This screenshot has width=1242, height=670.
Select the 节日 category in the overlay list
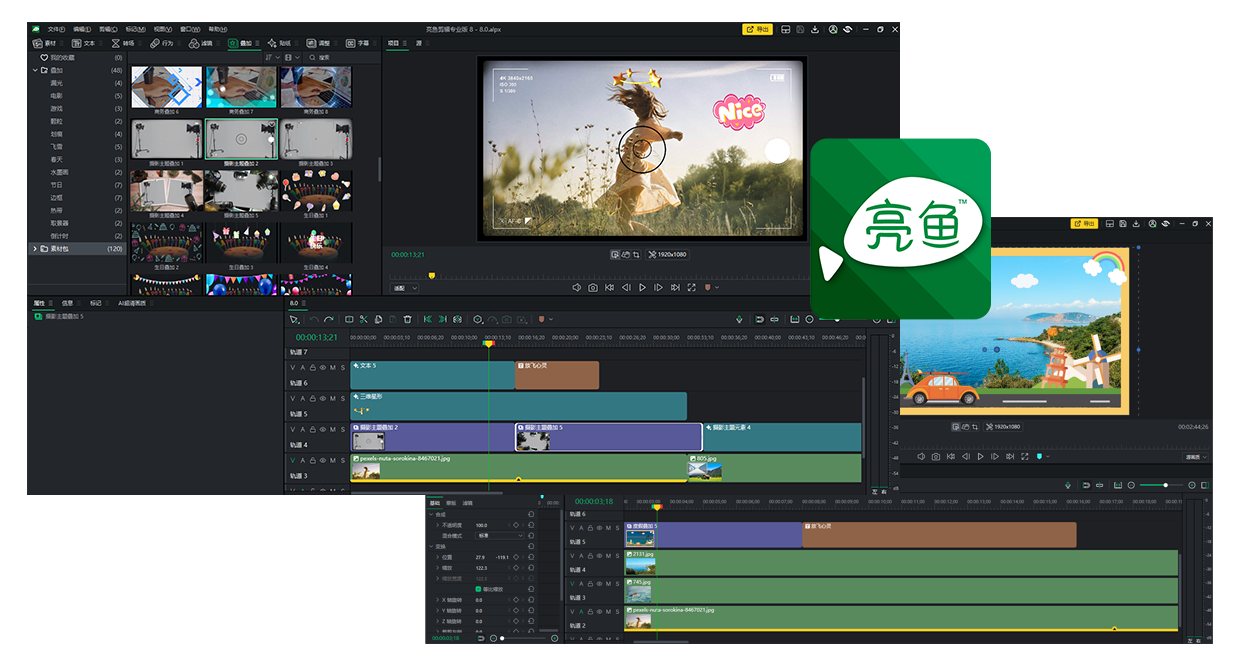coord(57,185)
